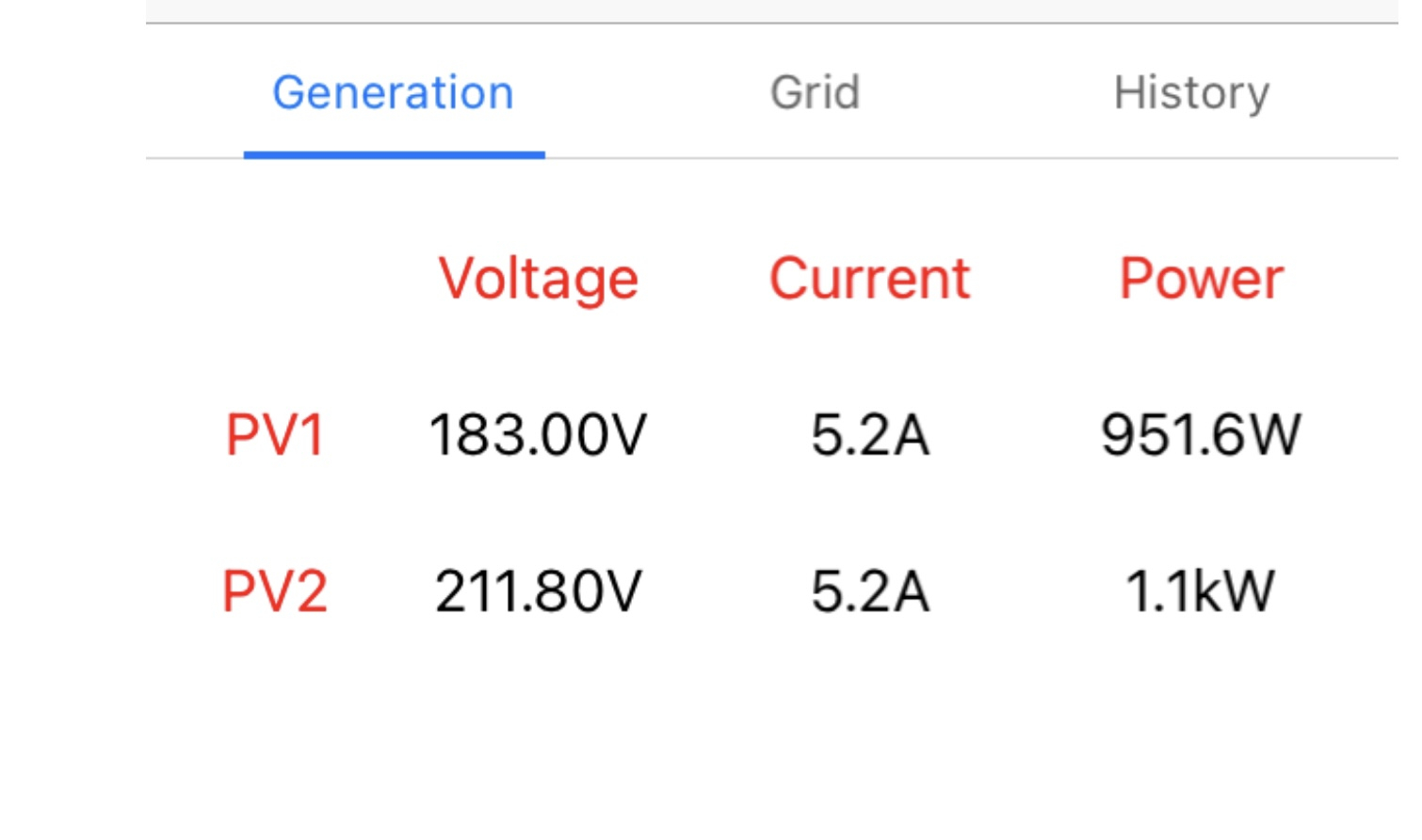Open the Grid tab
Image resolution: width=1422 pixels, height=840 pixels.
point(815,92)
